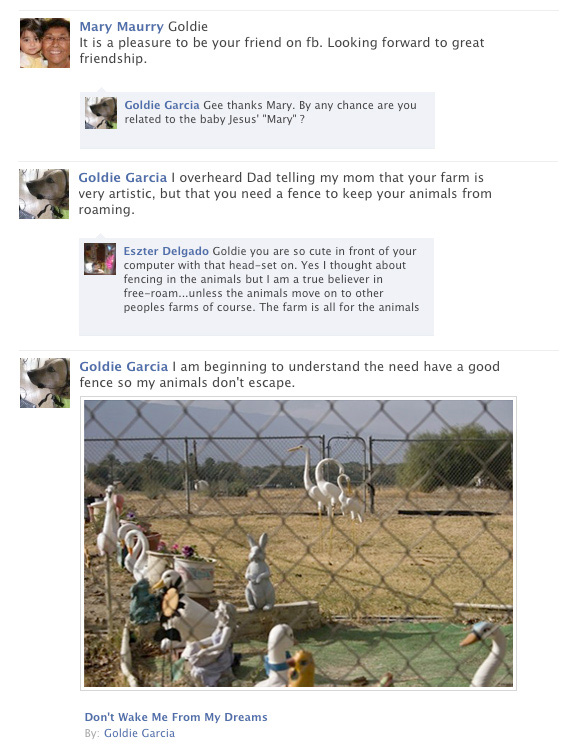The height and width of the screenshot is (753, 576).
Task: Open the chain-link fence photo
Action: 298,543
